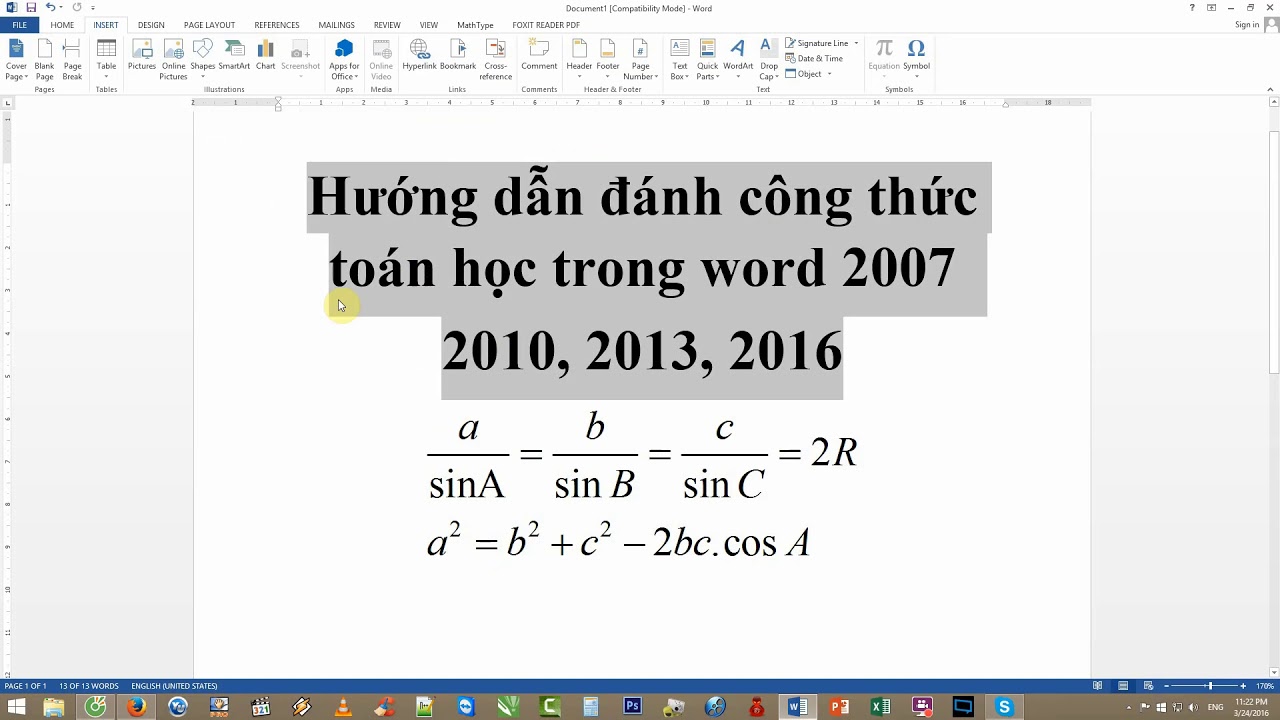
Task: Expand the Signature Line dropdown arrow
Action: coord(856,43)
